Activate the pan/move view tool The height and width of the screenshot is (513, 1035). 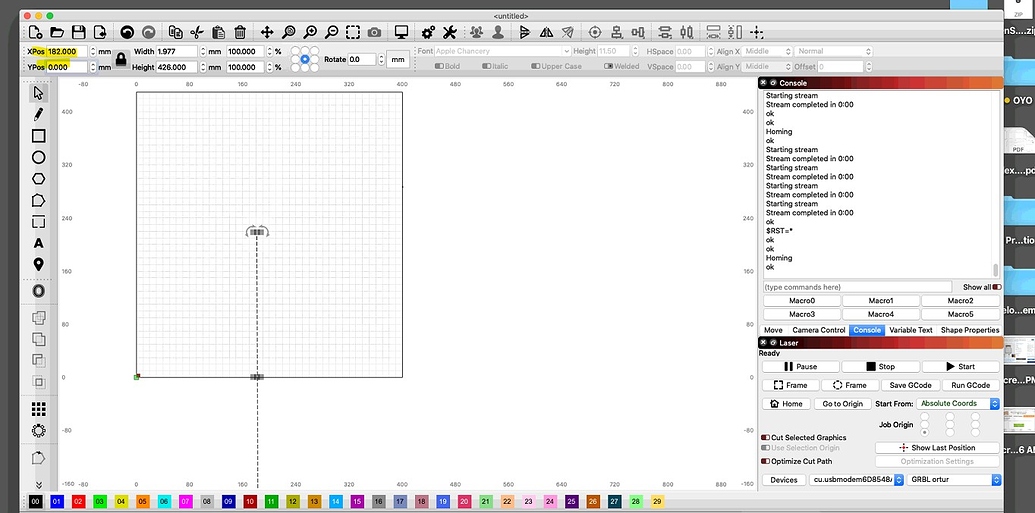[x=267, y=32]
